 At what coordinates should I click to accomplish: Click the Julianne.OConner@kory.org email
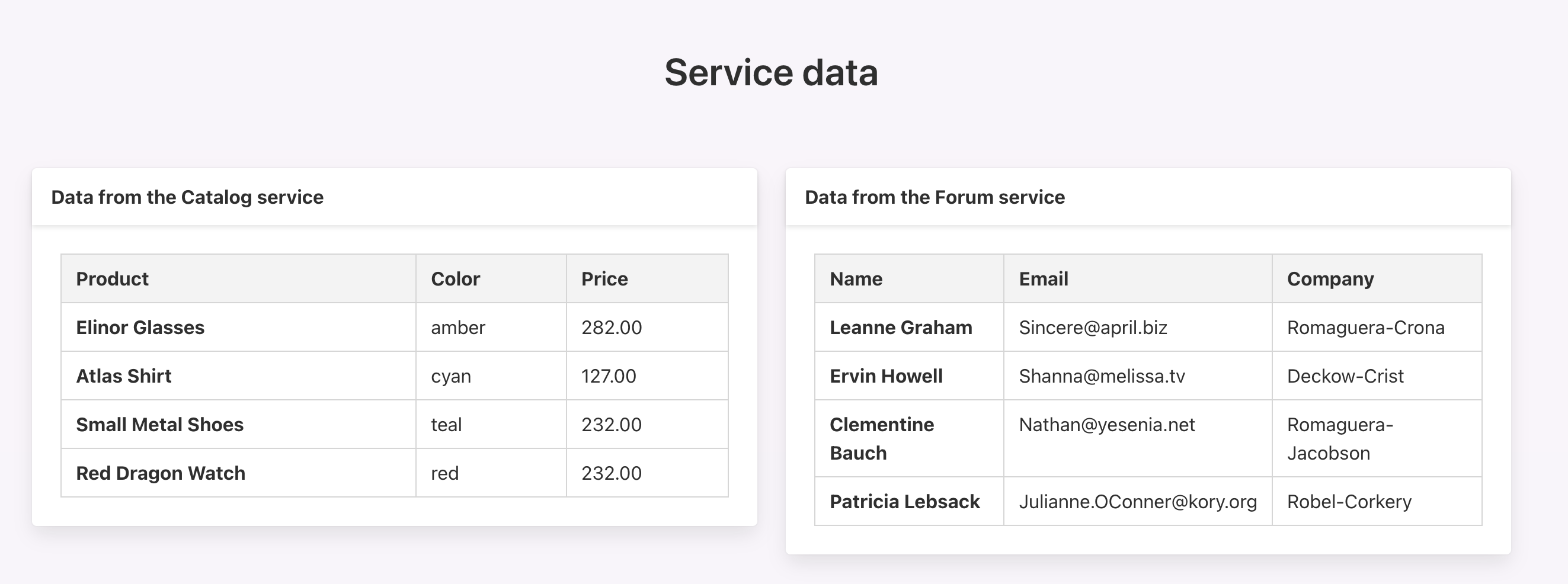(x=1138, y=501)
